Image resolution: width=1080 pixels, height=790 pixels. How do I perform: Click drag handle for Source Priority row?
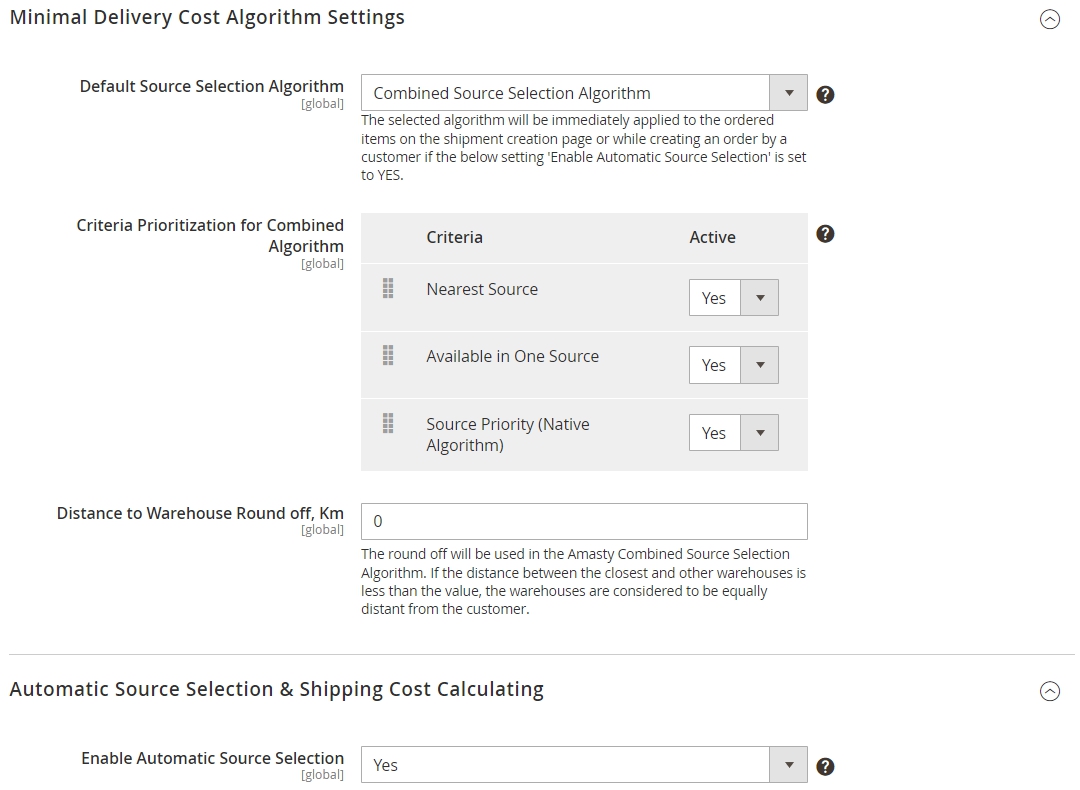[x=388, y=423]
